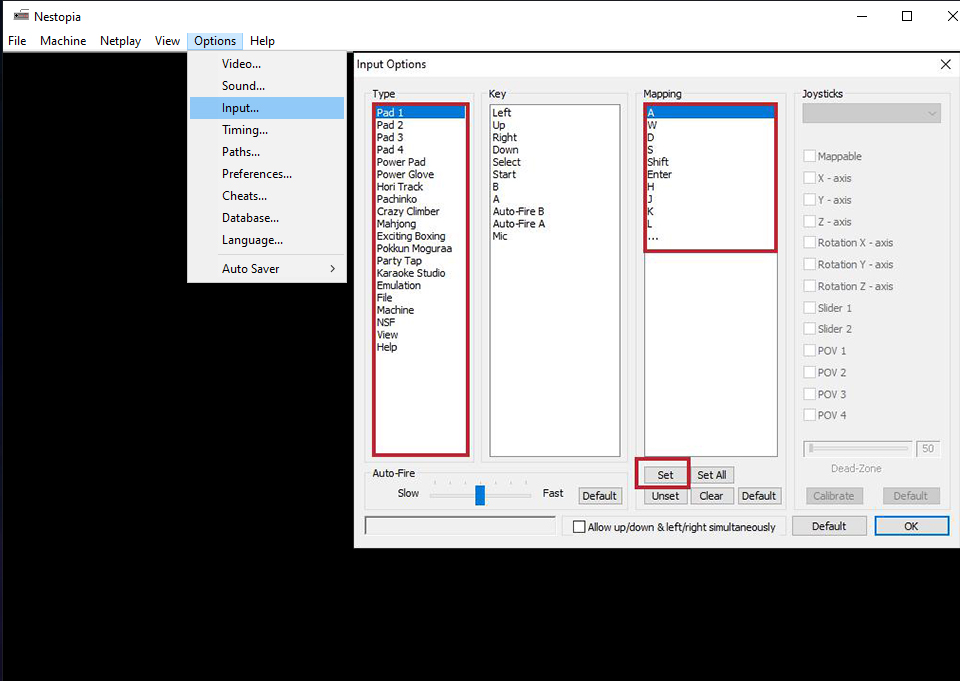Toggle the X - axis checkbox

(x=809, y=178)
